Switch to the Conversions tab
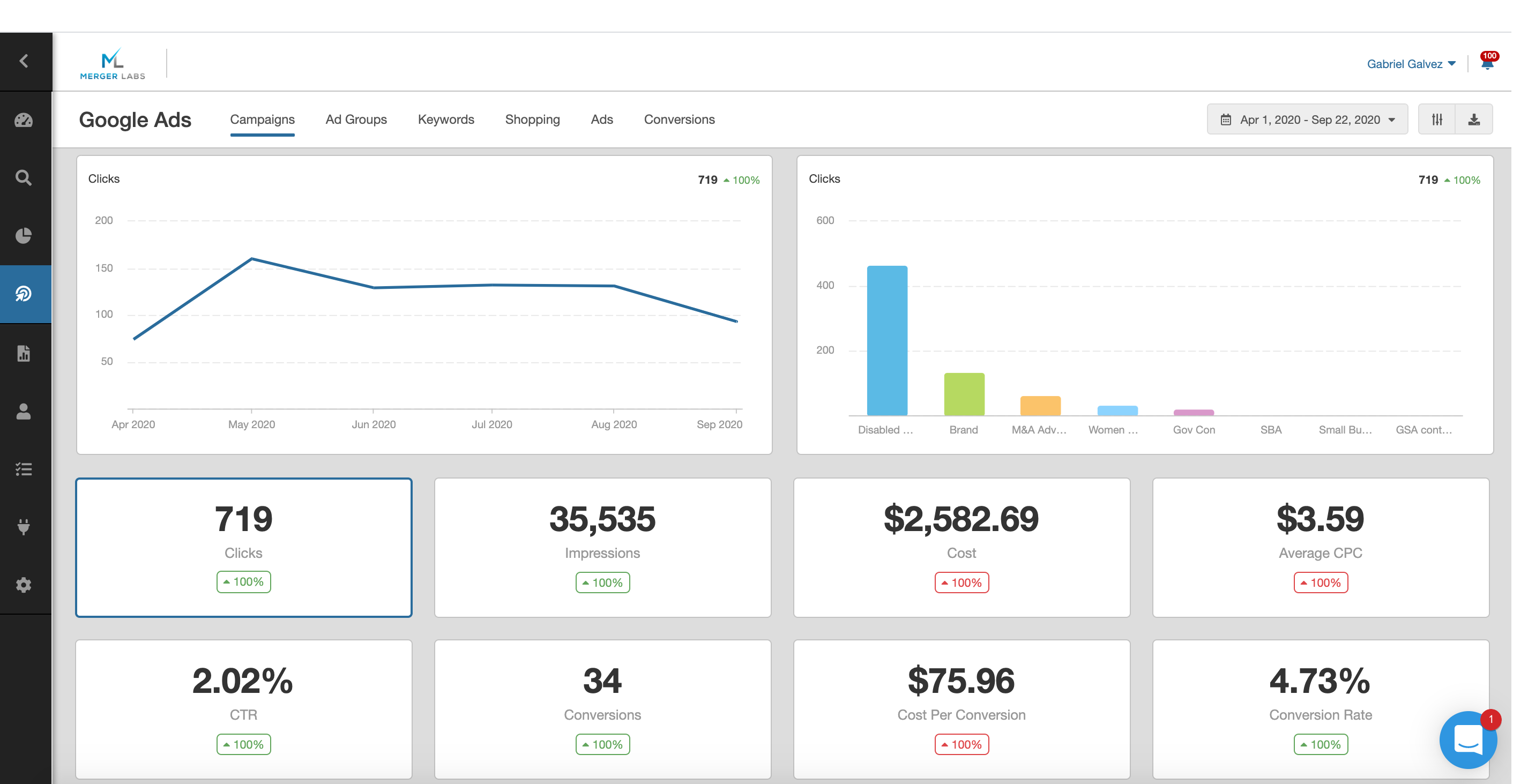1513x784 pixels. click(x=680, y=119)
